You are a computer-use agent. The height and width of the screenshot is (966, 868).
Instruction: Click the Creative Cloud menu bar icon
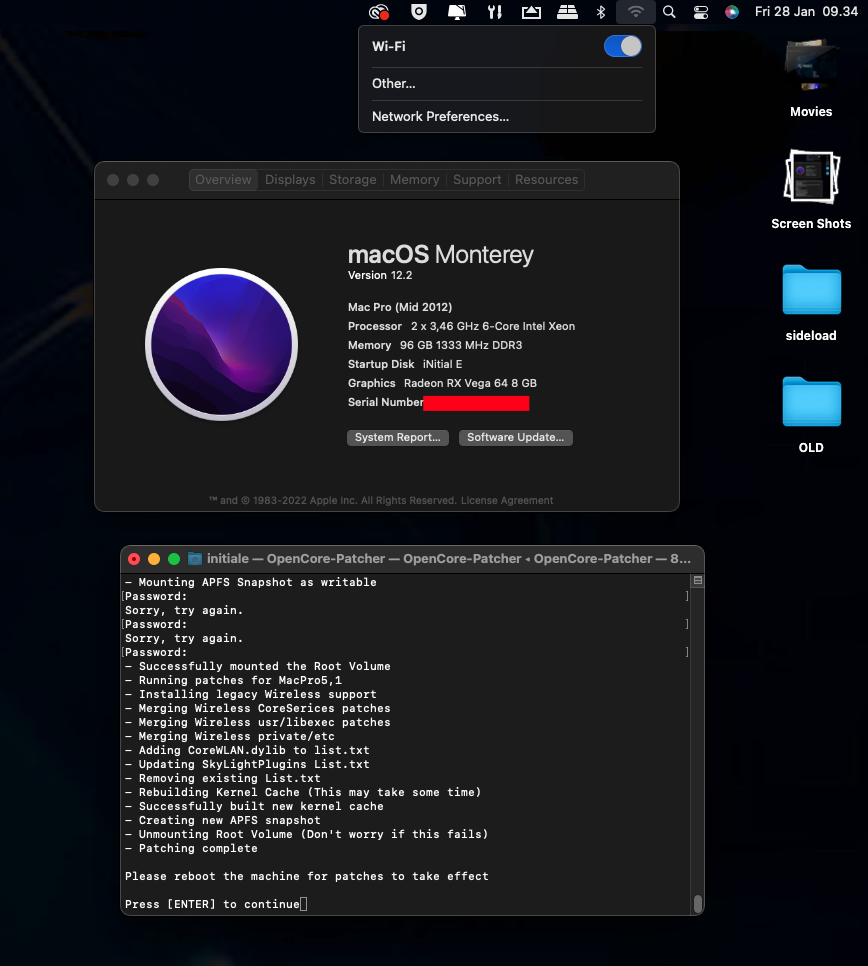tap(379, 12)
